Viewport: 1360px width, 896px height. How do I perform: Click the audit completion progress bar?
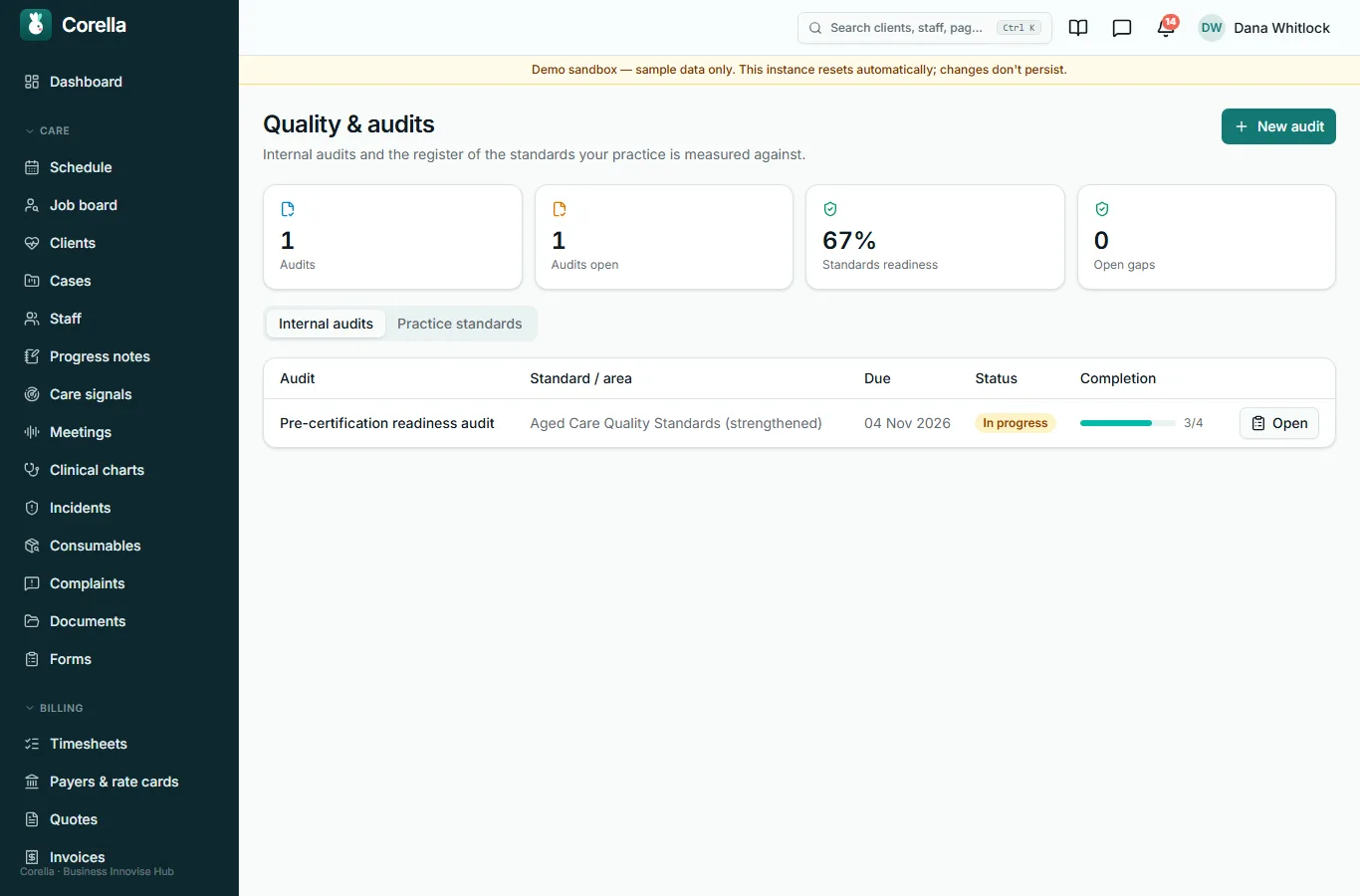click(1128, 423)
